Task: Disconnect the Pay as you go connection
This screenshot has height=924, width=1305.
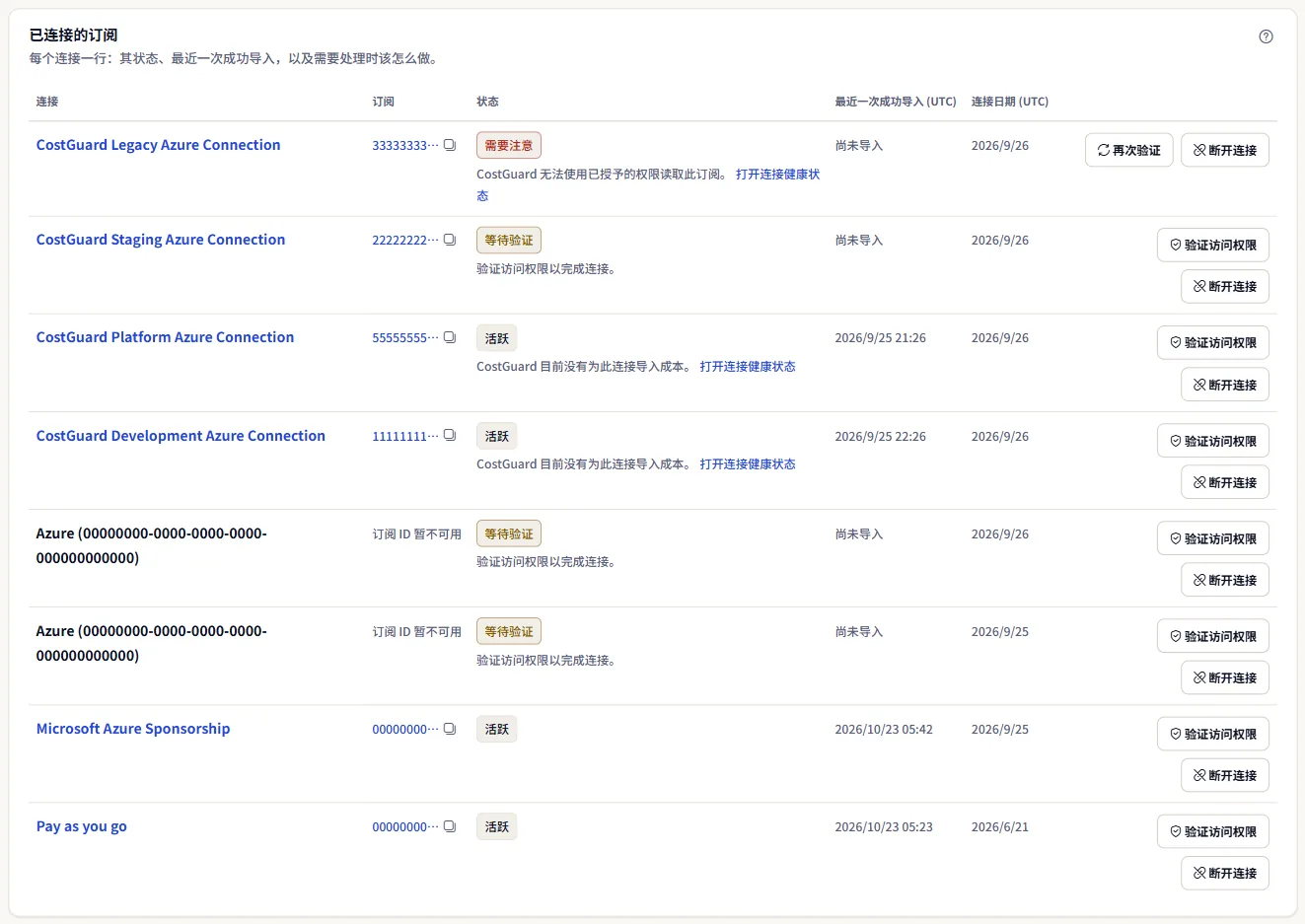Action: coord(1224,873)
